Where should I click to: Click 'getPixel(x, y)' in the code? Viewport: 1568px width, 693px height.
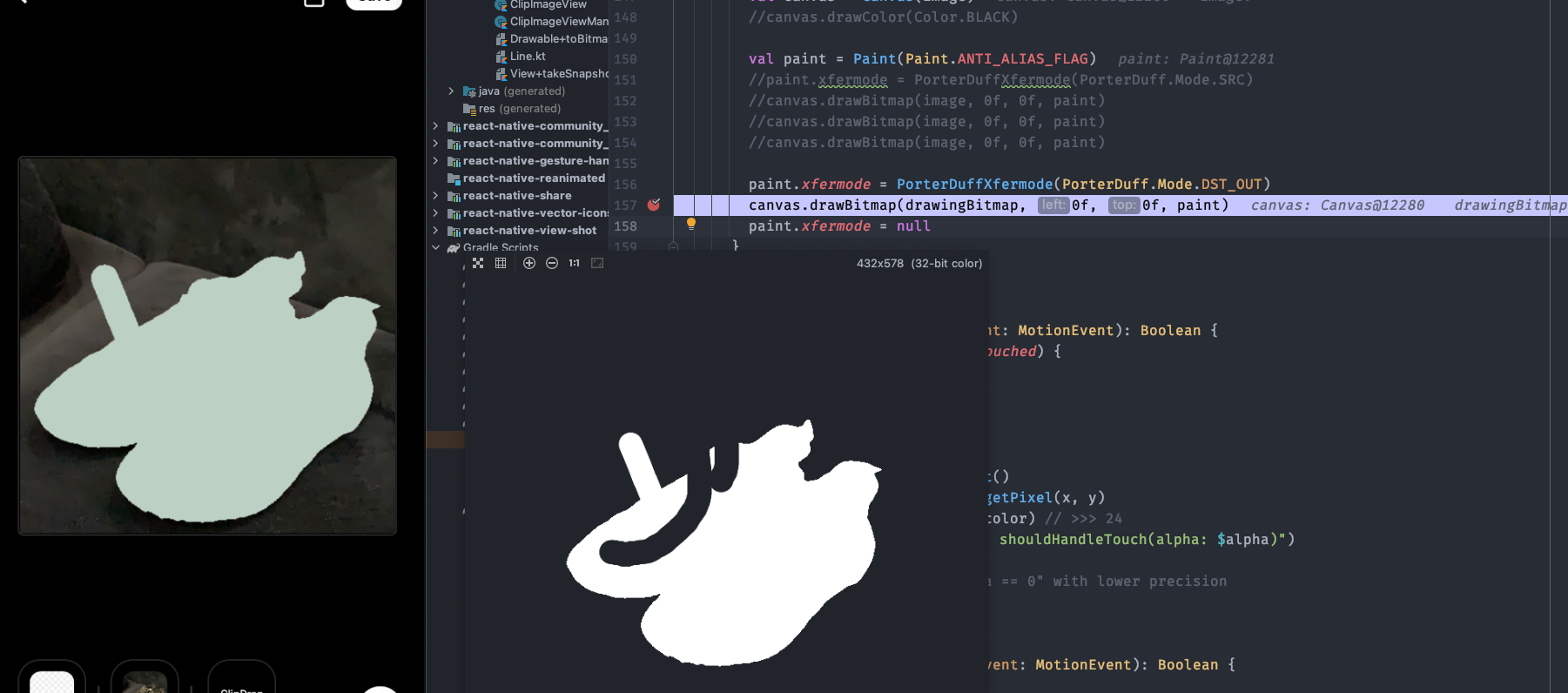[1046, 497]
